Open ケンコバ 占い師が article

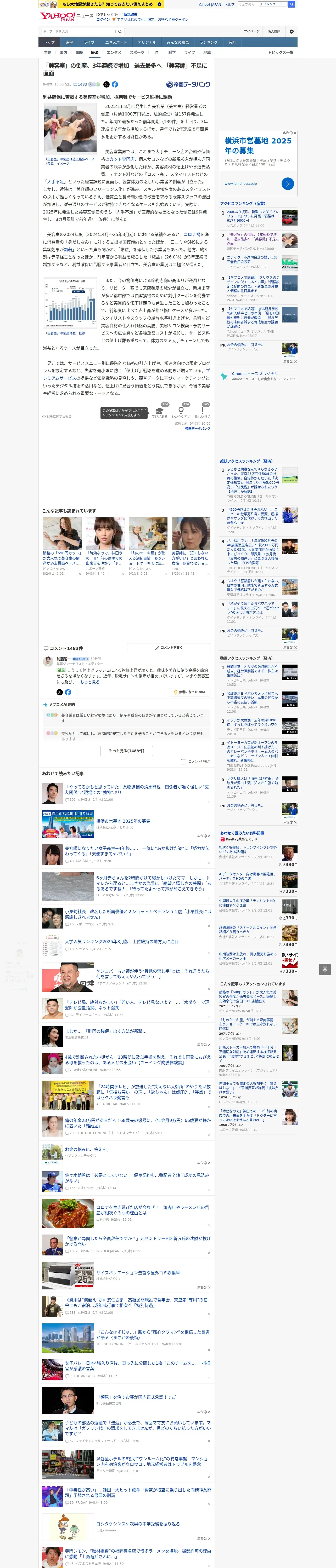pos(153,974)
